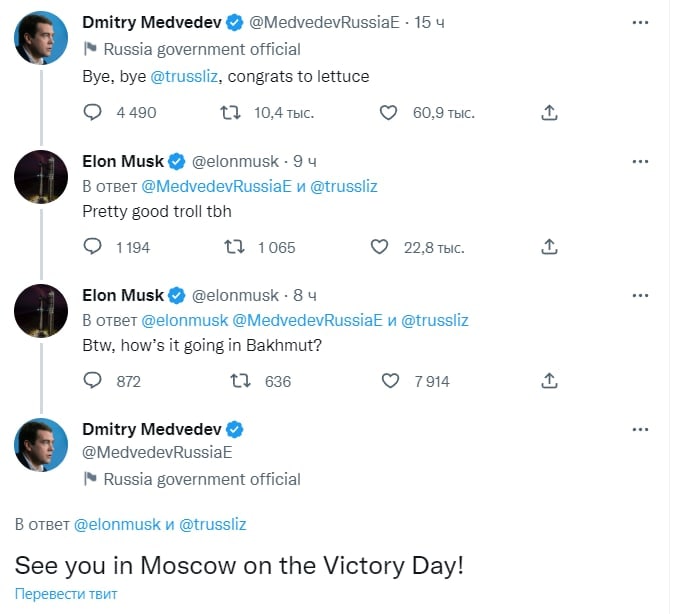Open more options on the Bakhmut tweet
Screen dimensions: 673x614
pyautogui.click(x=641, y=295)
